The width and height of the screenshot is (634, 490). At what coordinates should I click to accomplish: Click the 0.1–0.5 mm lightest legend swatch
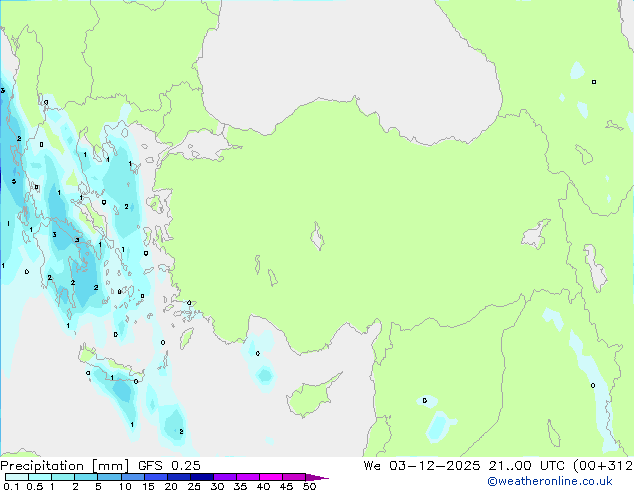pos(17,477)
